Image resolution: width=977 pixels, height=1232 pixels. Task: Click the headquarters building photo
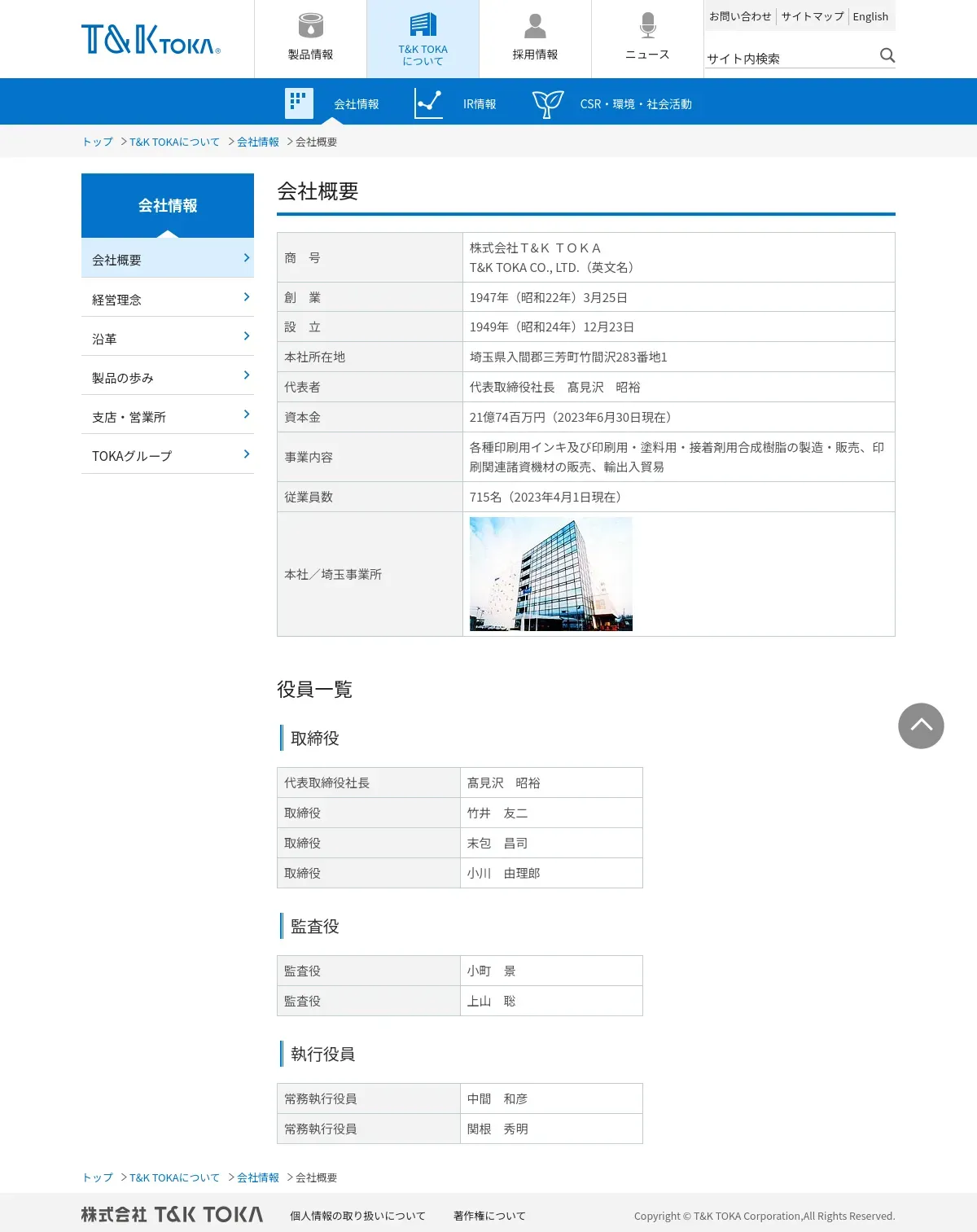[551, 574]
